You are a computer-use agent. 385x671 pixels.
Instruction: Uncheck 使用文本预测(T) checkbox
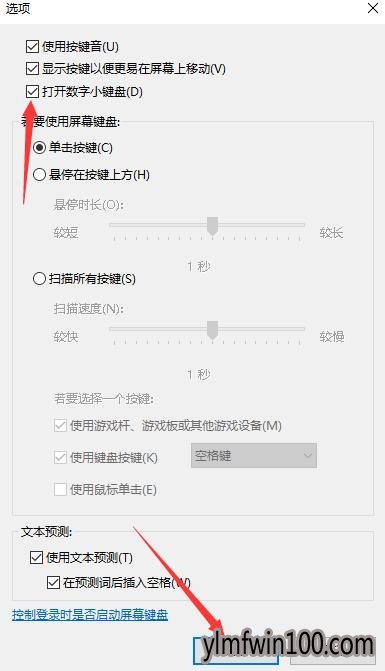pyautogui.click(x=36, y=558)
